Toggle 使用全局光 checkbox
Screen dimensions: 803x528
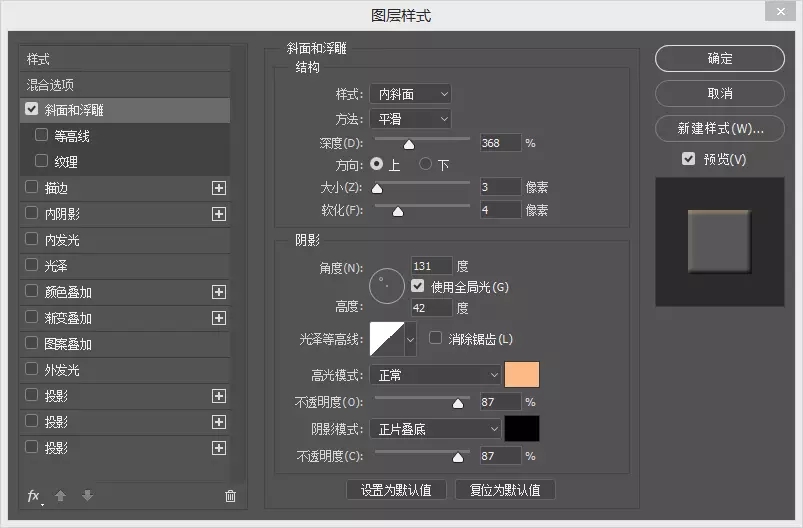[418, 286]
